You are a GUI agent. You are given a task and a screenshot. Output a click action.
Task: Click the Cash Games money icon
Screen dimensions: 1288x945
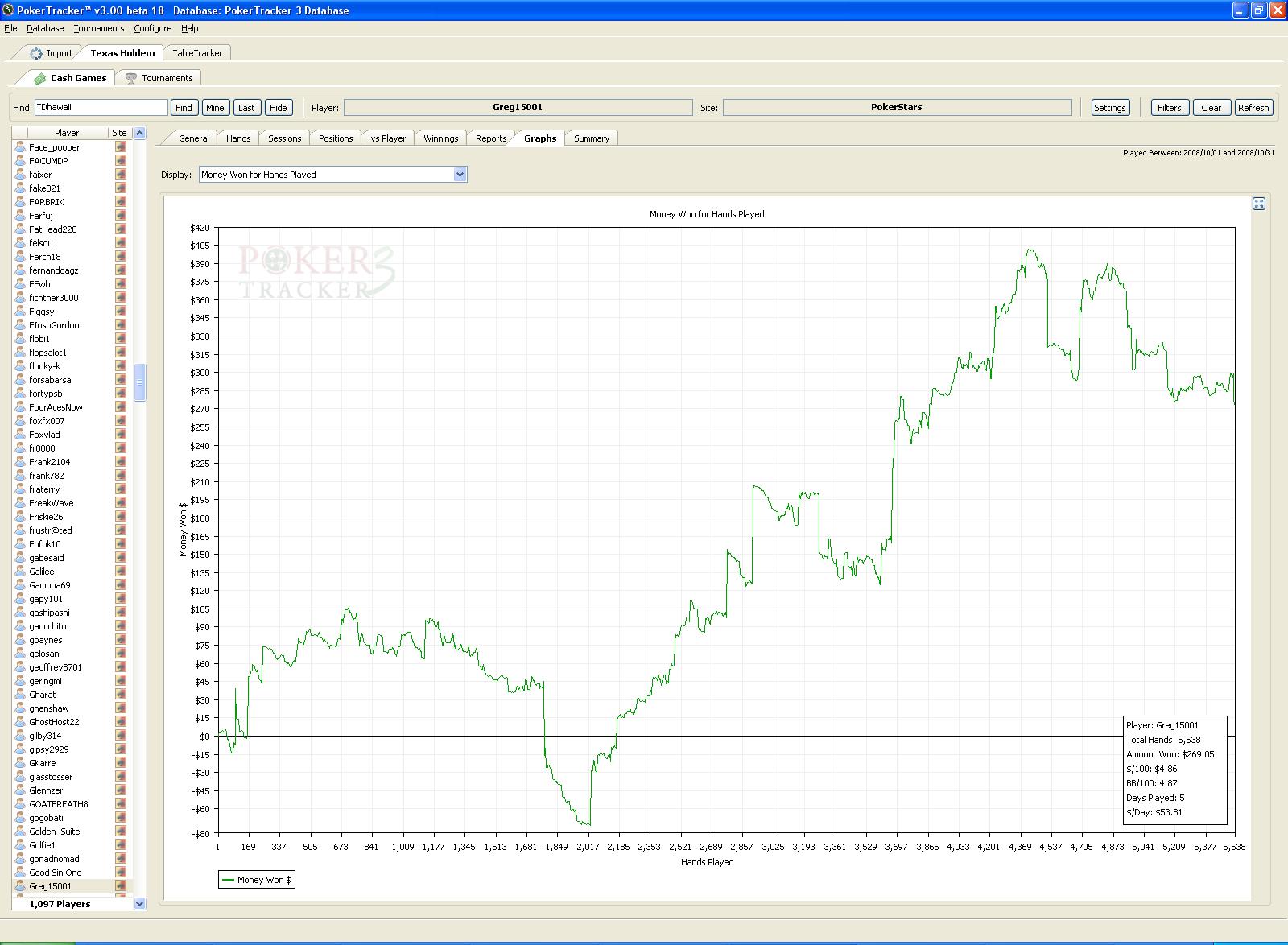click(x=39, y=78)
